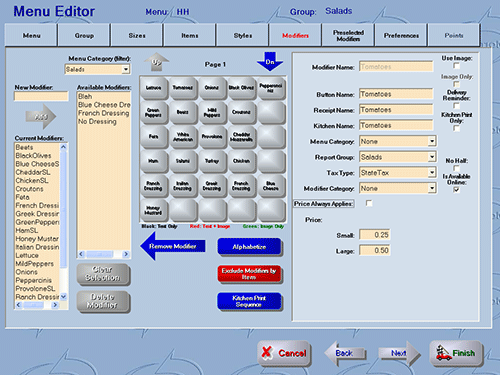Select the Turkey grid button
Viewport: 500px width, 375px height.
(212, 161)
